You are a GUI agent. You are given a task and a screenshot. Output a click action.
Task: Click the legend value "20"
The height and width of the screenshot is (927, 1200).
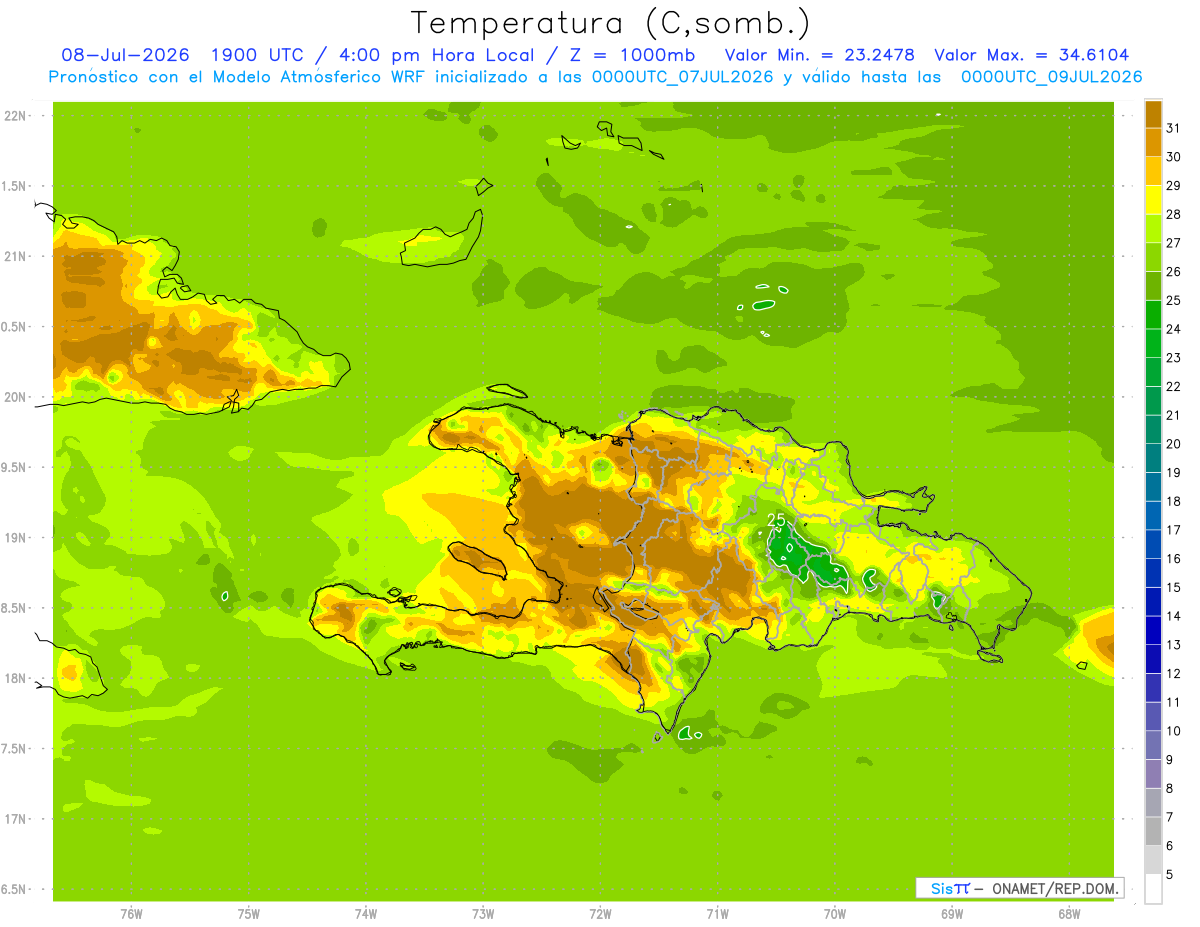pos(1174,444)
